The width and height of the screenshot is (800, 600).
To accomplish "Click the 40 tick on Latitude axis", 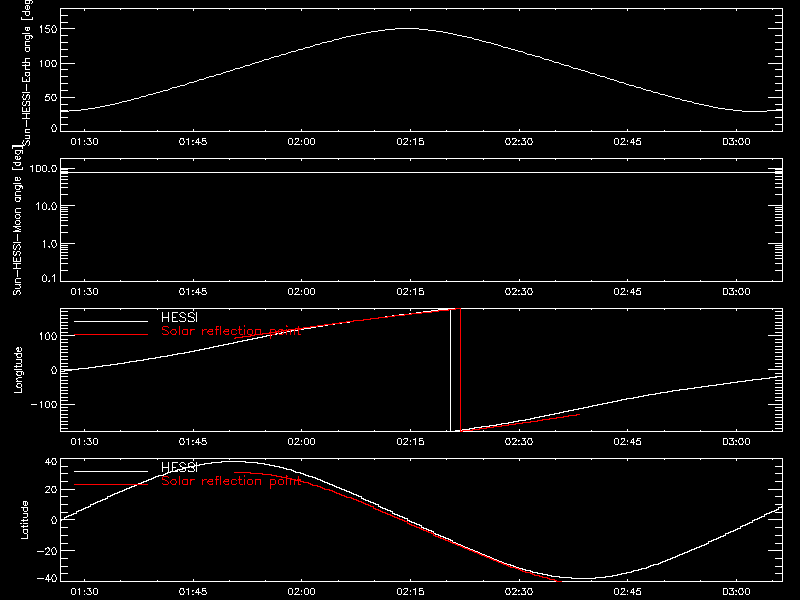I will point(51,462).
